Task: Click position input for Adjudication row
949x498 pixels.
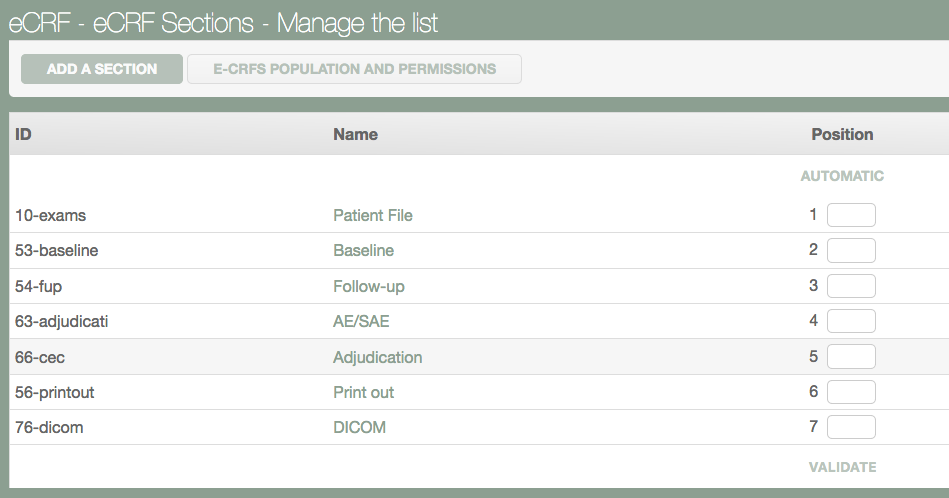Action: click(851, 357)
